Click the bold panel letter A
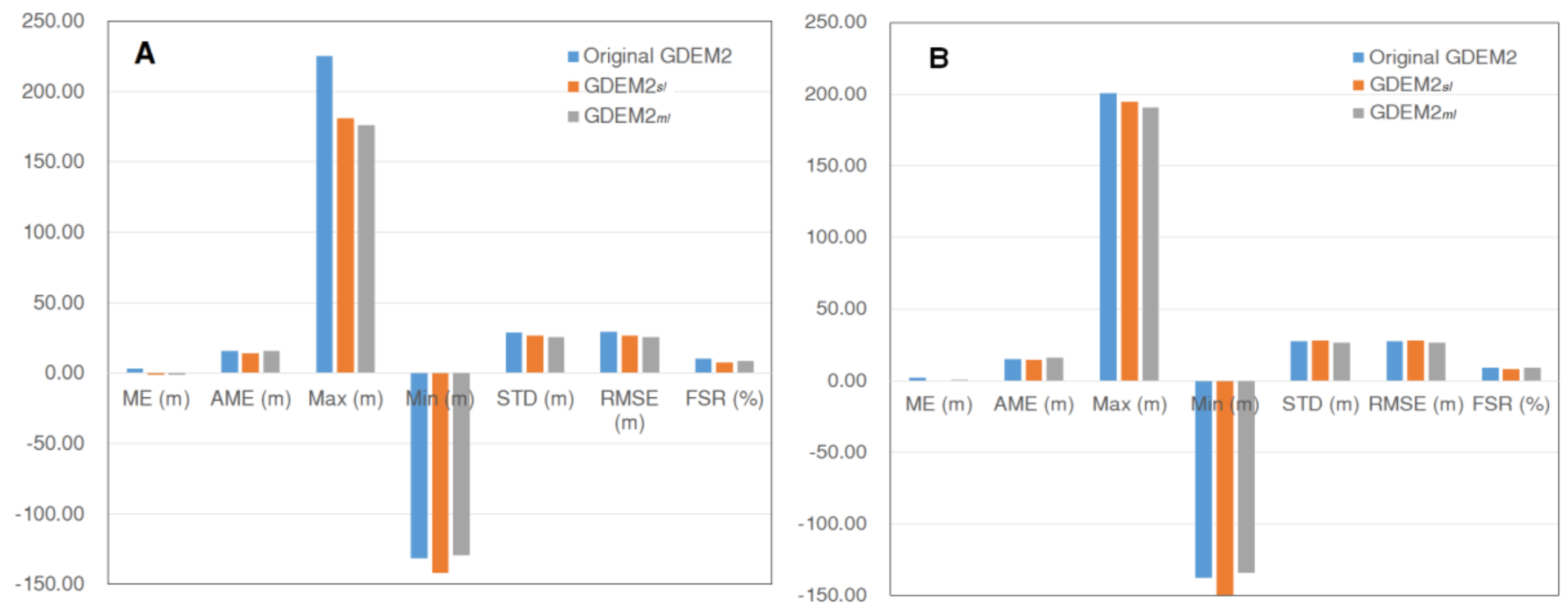The image size is (1568, 616). (x=145, y=54)
